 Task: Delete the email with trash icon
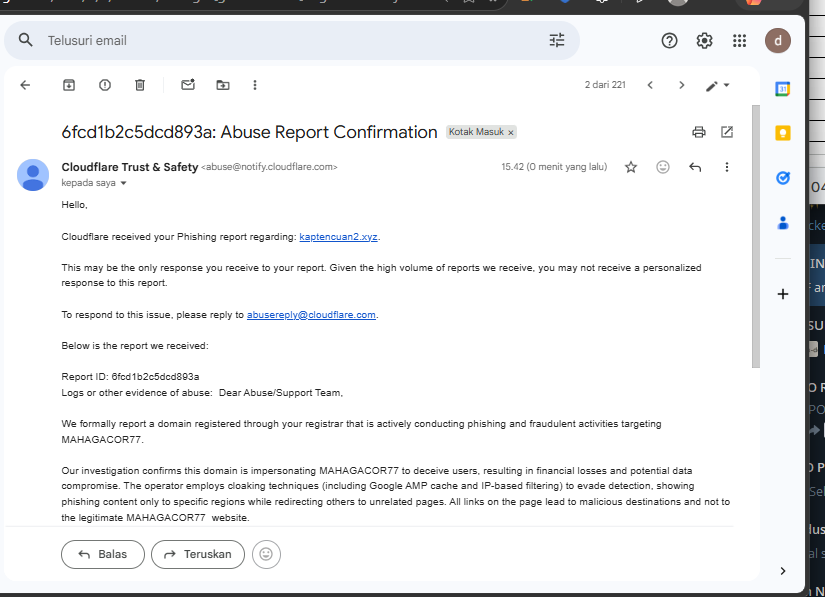point(140,85)
